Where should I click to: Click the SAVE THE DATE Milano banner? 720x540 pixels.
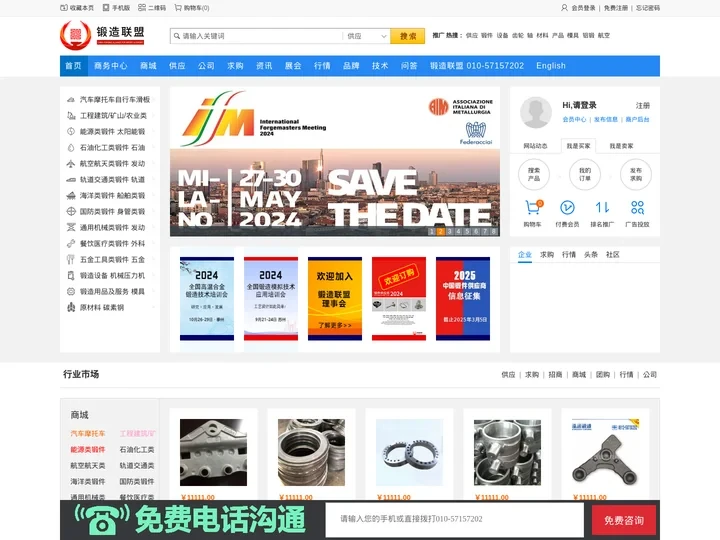[x=335, y=162]
